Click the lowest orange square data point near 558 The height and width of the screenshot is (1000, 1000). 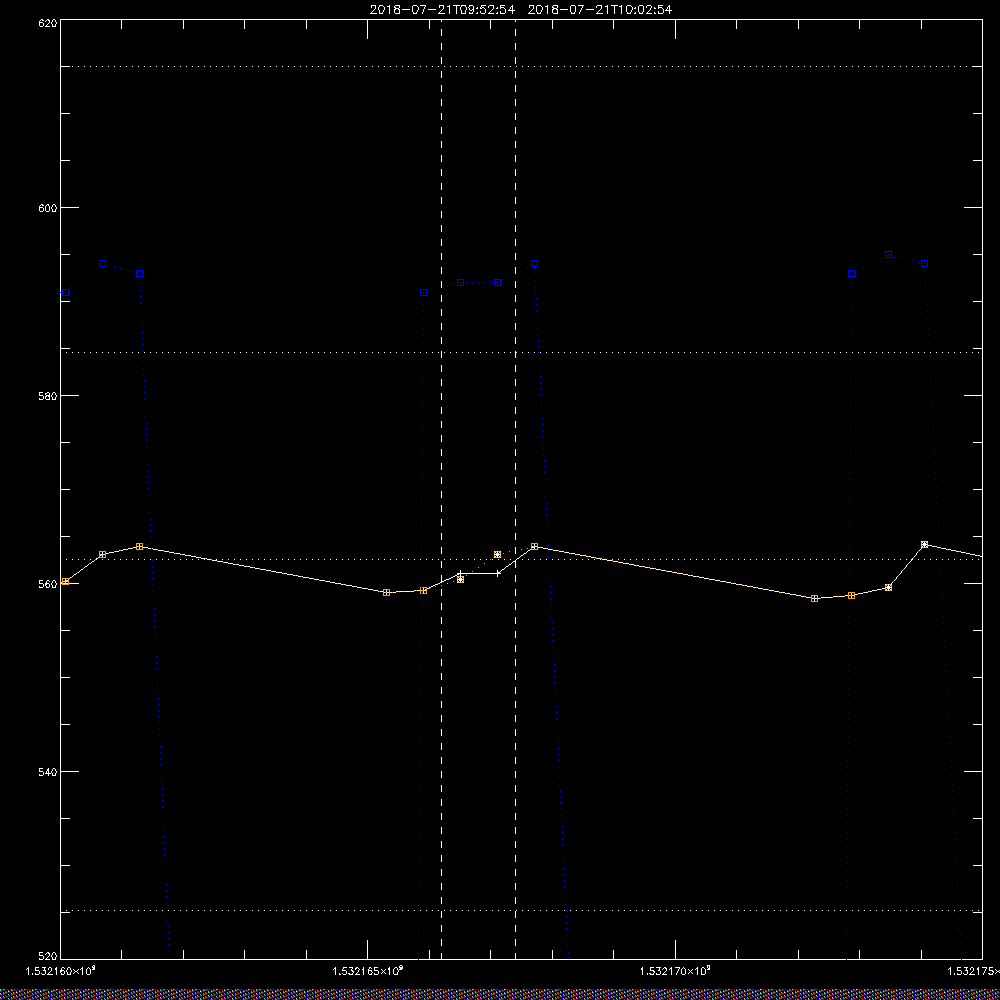814,598
